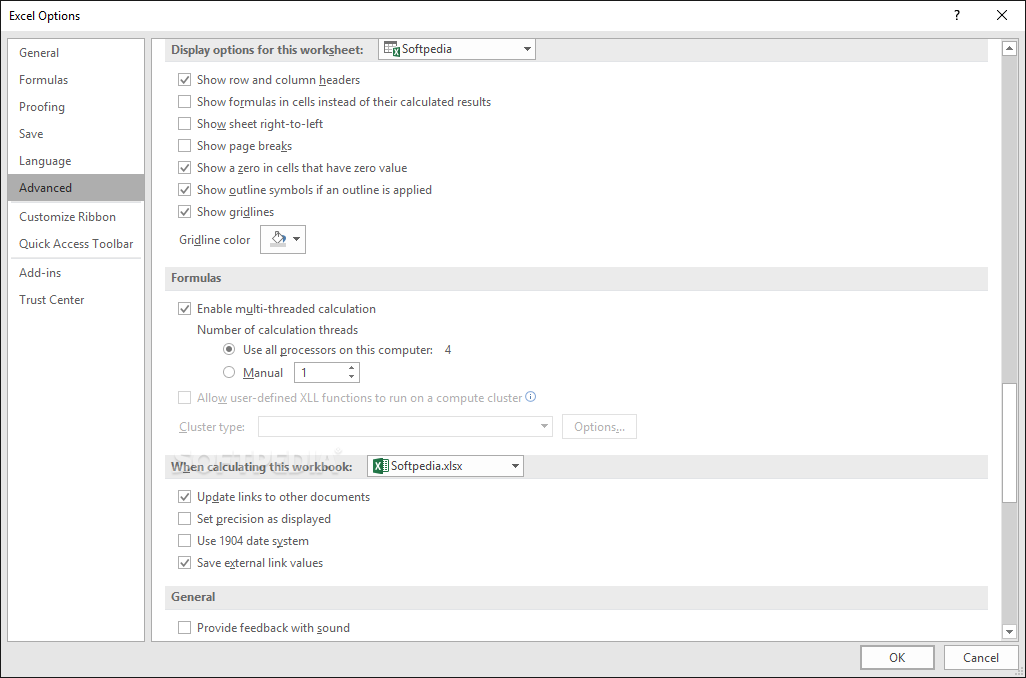The width and height of the screenshot is (1026, 678).
Task: Click the gridline color paint bucket icon
Action: pyautogui.click(x=278, y=240)
